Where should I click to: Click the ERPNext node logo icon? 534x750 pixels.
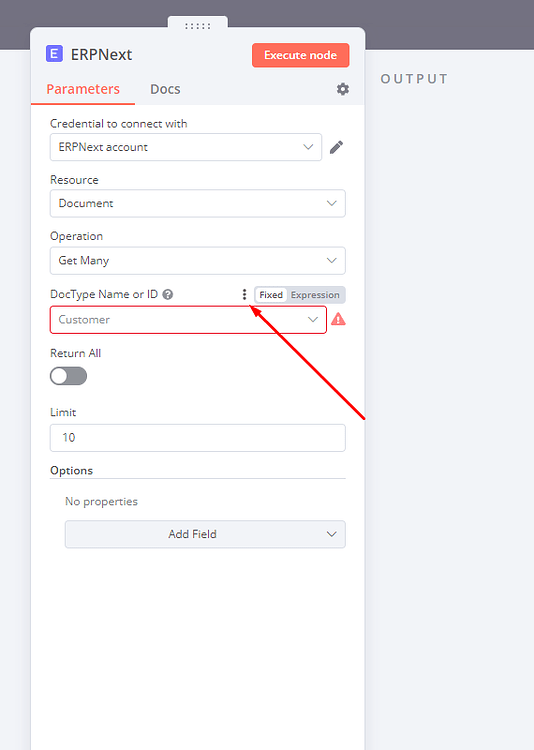tap(54, 54)
